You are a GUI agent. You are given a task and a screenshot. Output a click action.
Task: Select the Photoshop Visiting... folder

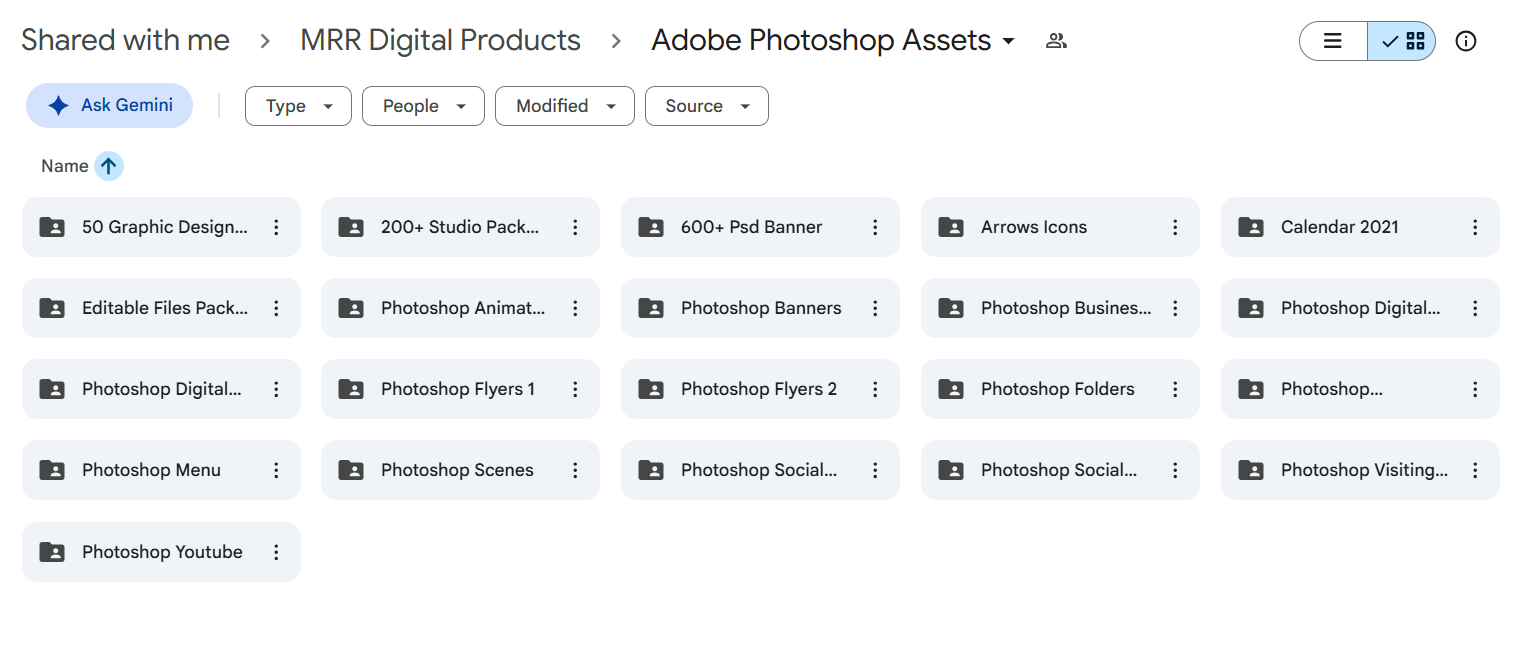coord(1360,470)
